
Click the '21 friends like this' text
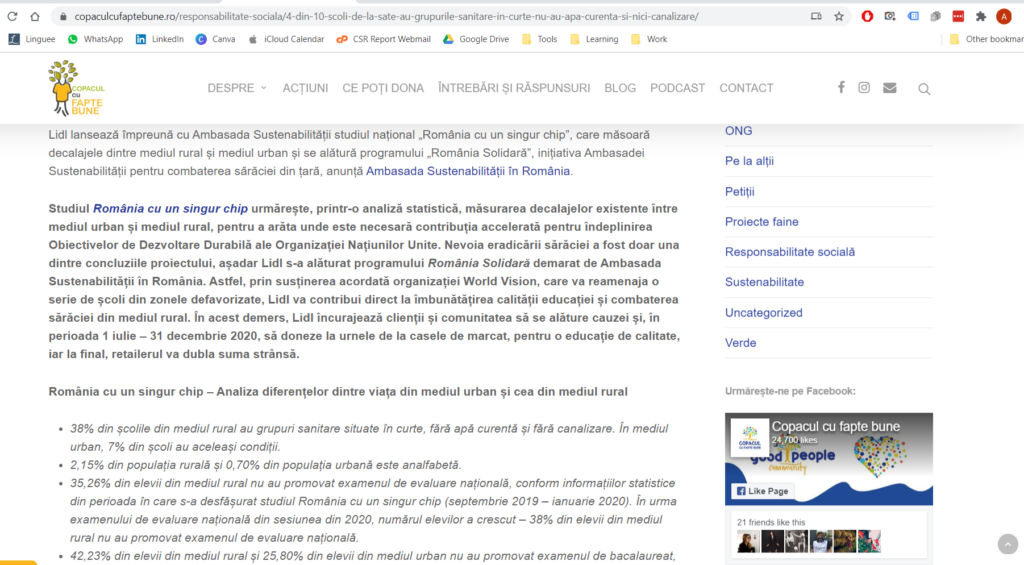[771, 523]
